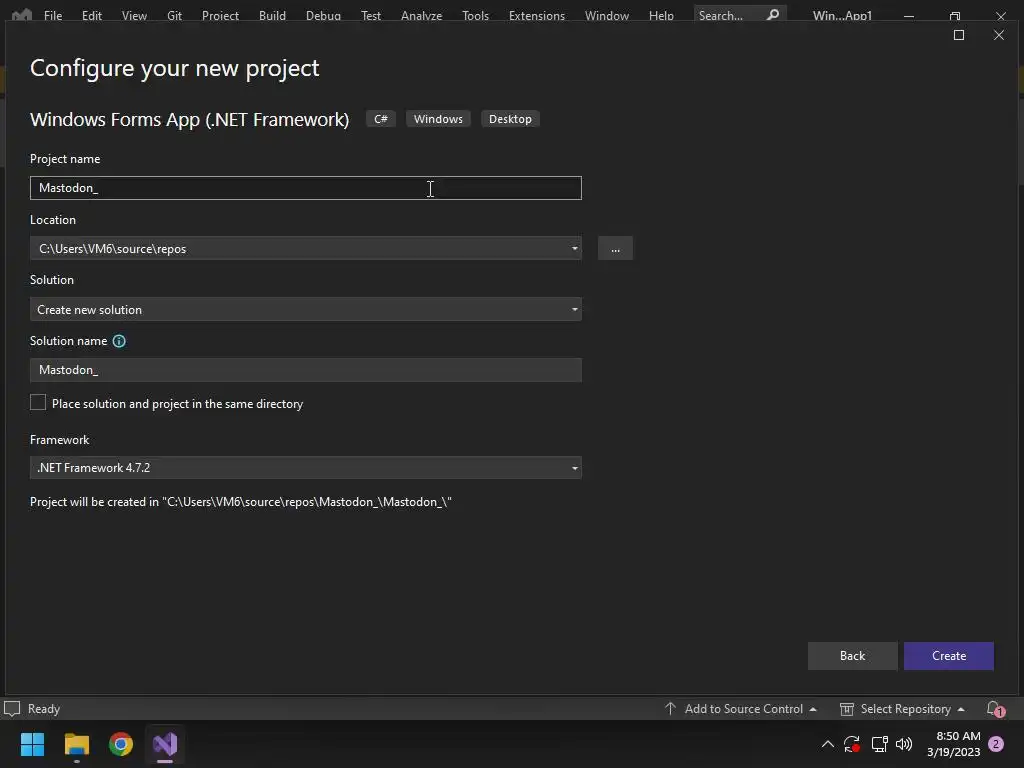The height and width of the screenshot is (768, 1024).
Task: Open the Tools menu
Action: [x=475, y=15]
